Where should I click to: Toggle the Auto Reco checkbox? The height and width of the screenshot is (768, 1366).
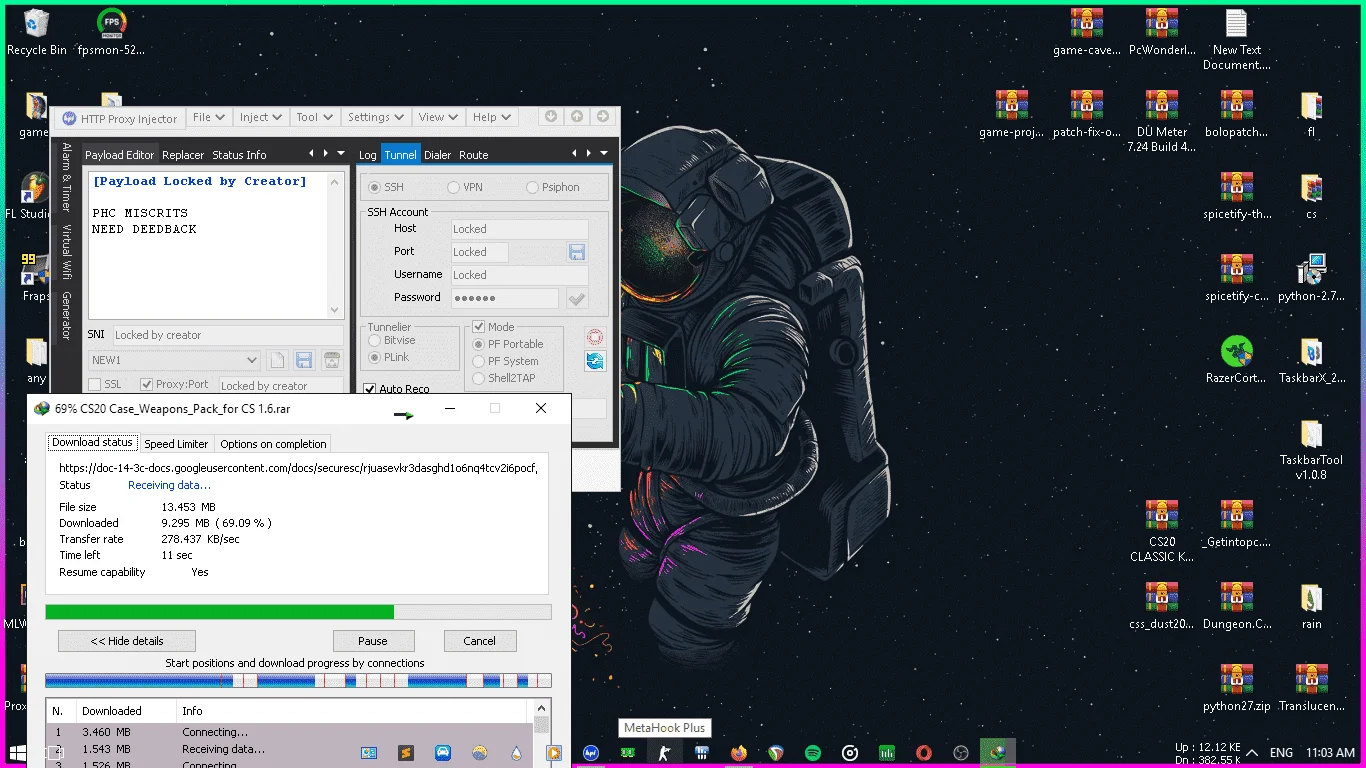pyautogui.click(x=370, y=389)
